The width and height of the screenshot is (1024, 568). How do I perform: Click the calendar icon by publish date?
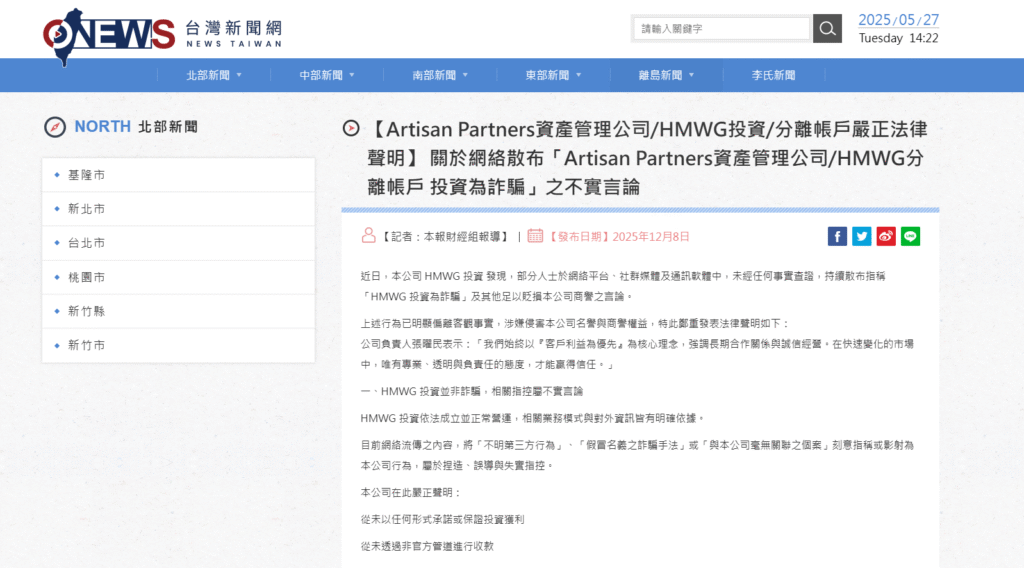coord(535,236)
